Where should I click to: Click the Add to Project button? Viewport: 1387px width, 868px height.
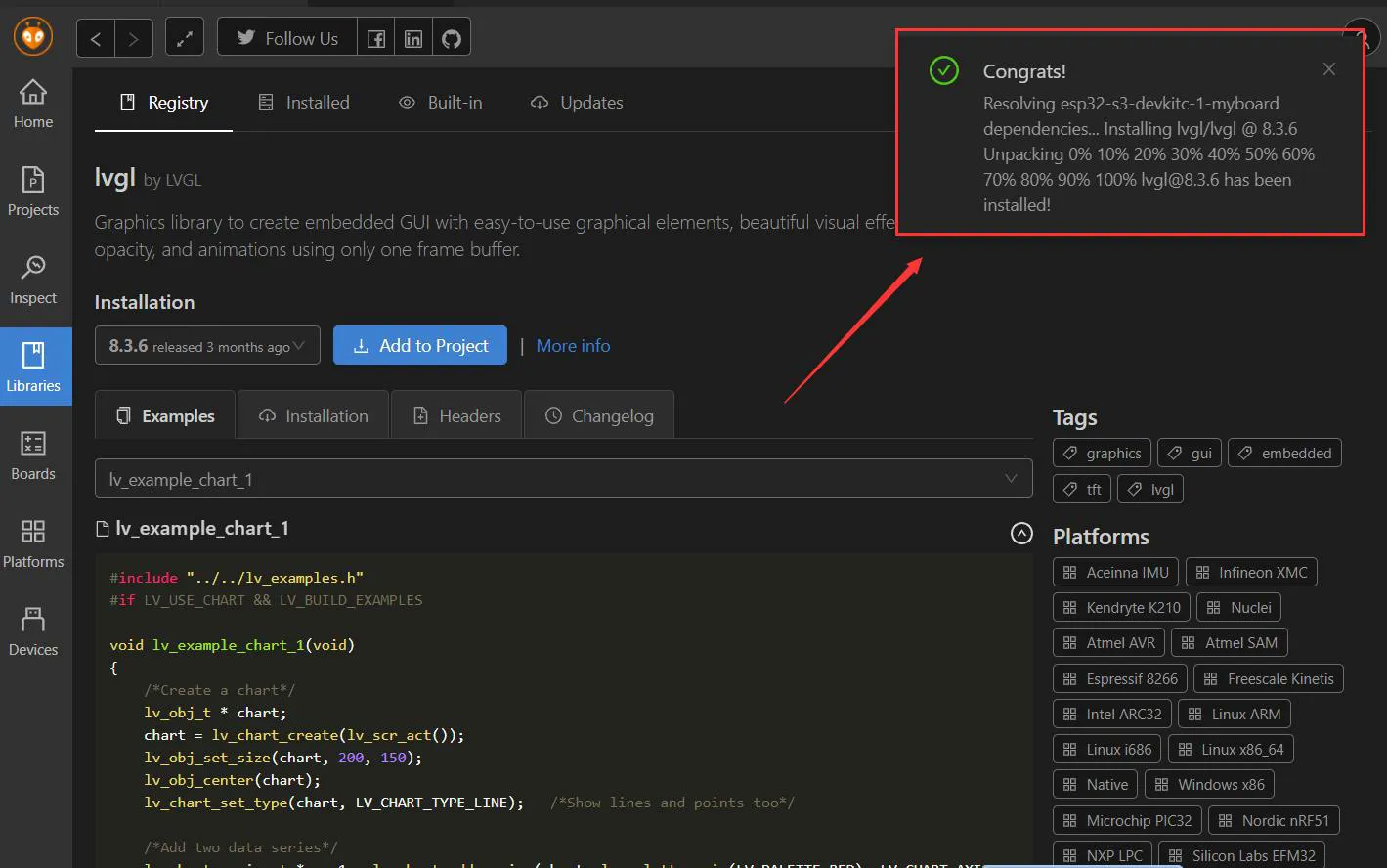420,346
